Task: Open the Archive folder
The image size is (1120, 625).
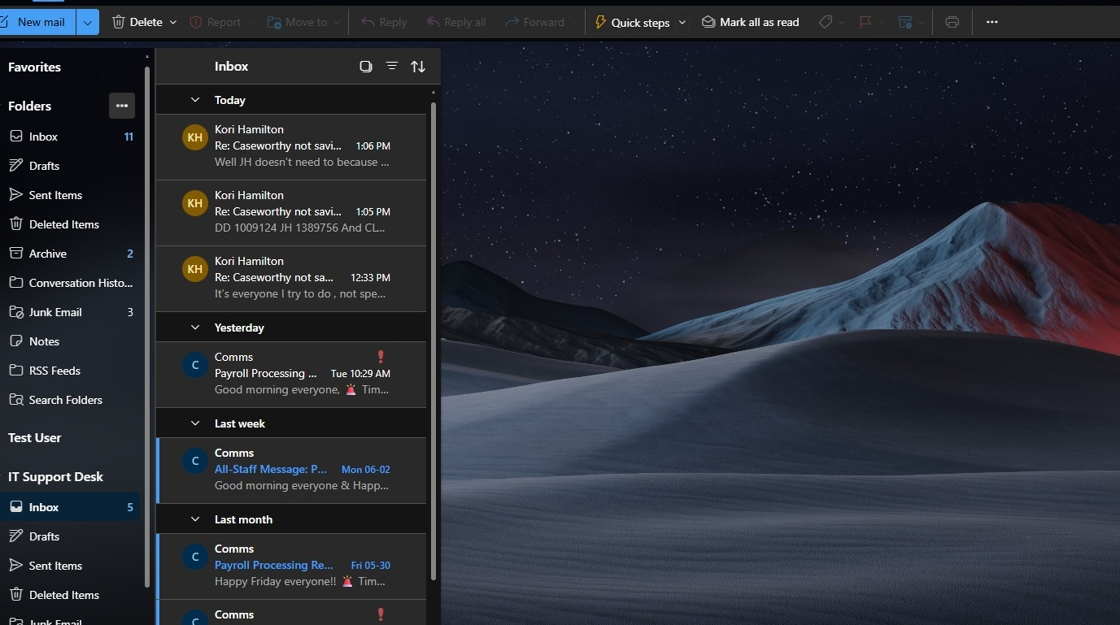Action: [x=71, y=254]
